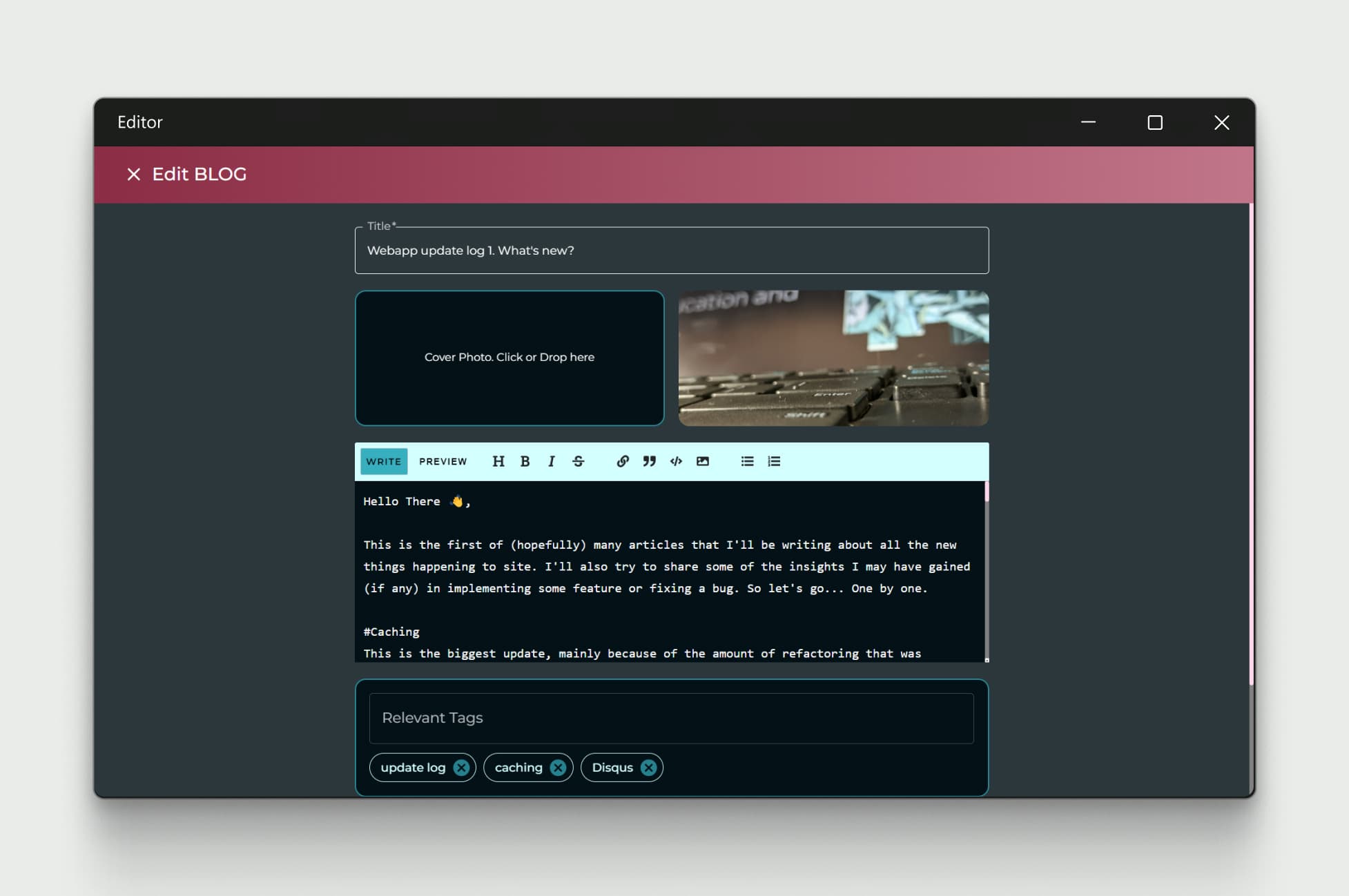Click the page vertical scrollbar
The width and height of the screenshot is (1349, 896).
point(1251,445)
